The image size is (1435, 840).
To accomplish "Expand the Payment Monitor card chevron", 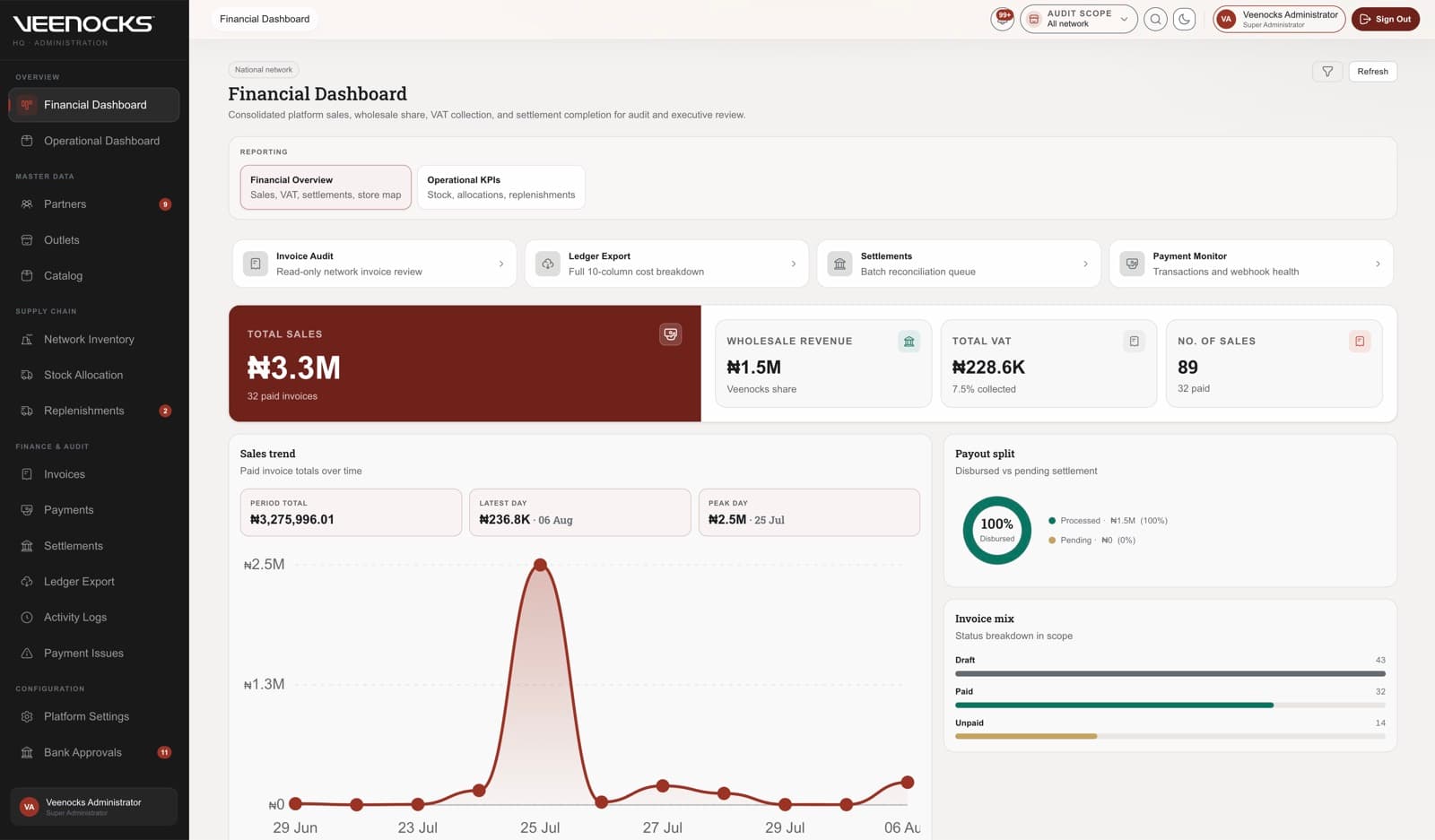I will pos(1378,264).
